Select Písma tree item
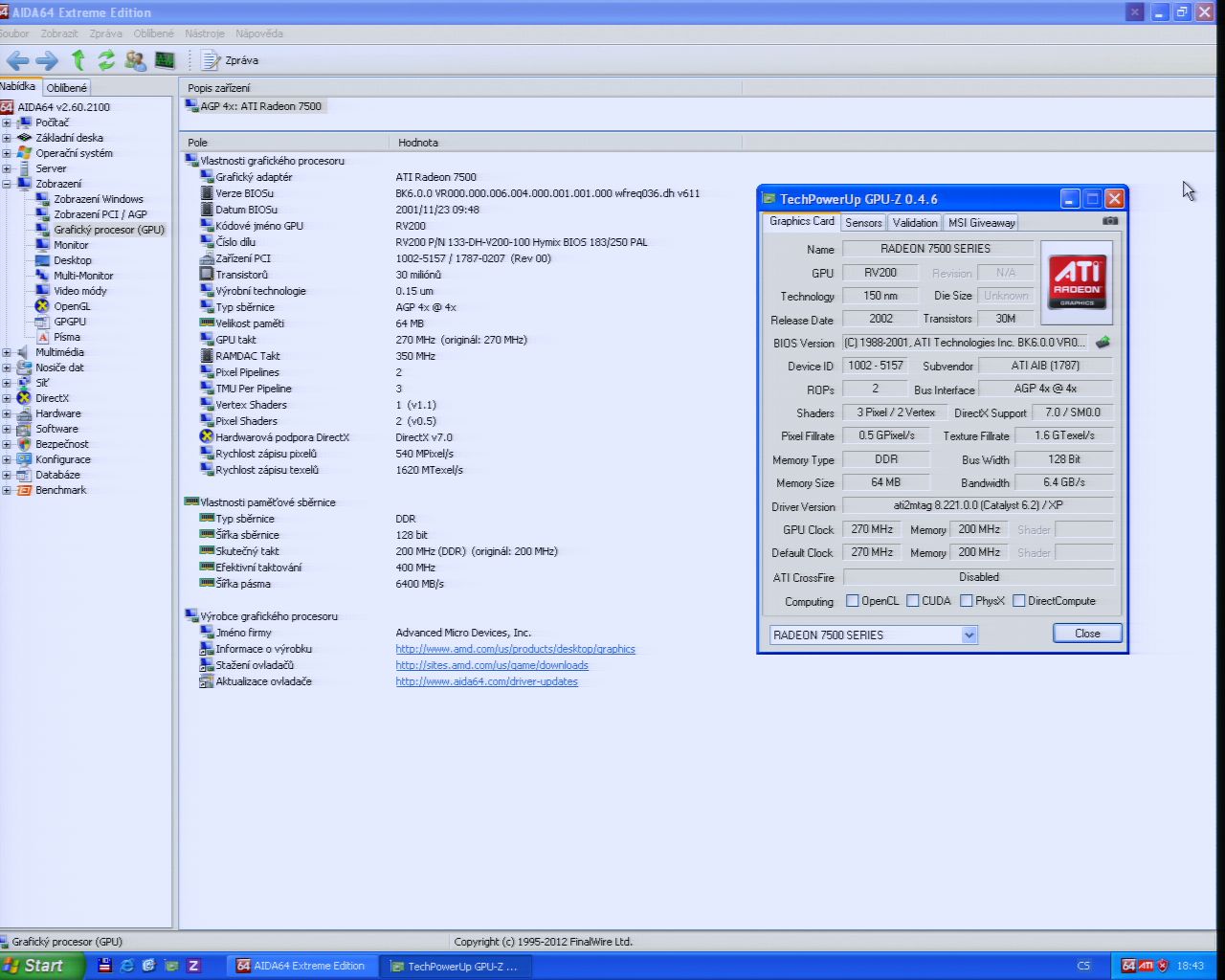This screenshot has height=980, width=1225. (67, 337)
